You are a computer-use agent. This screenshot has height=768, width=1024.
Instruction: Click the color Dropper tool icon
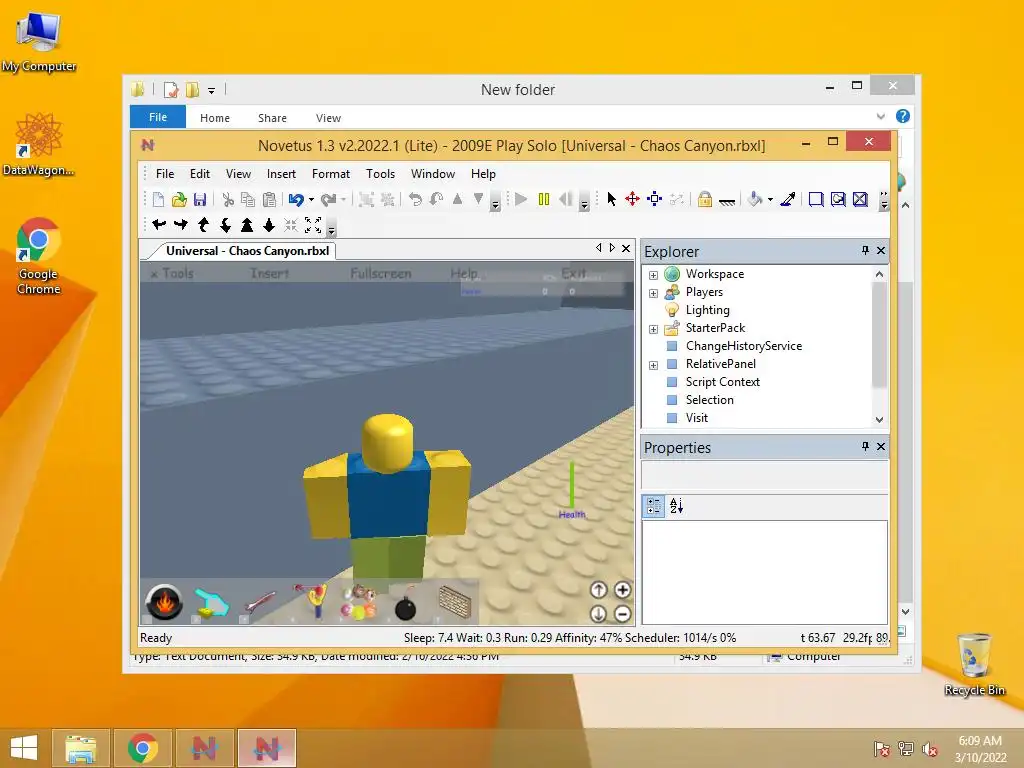[x=788, y=199]
